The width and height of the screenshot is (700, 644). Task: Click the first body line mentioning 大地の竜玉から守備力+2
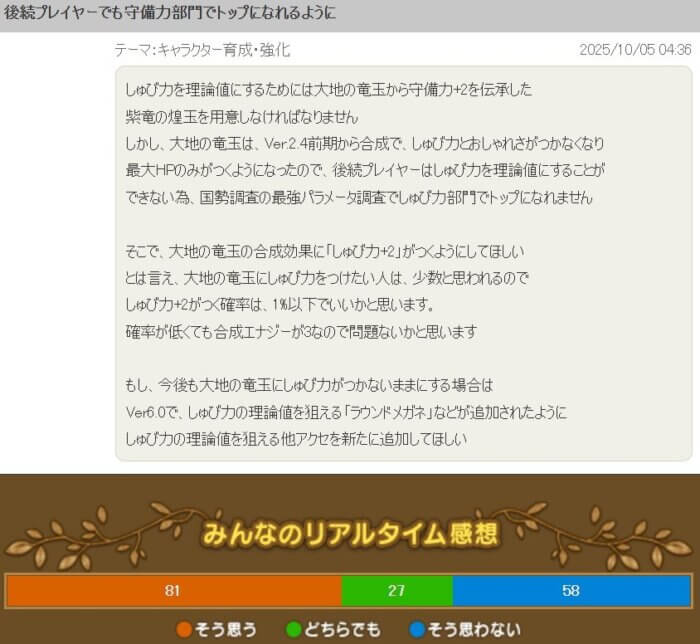(x=329, y=90)
